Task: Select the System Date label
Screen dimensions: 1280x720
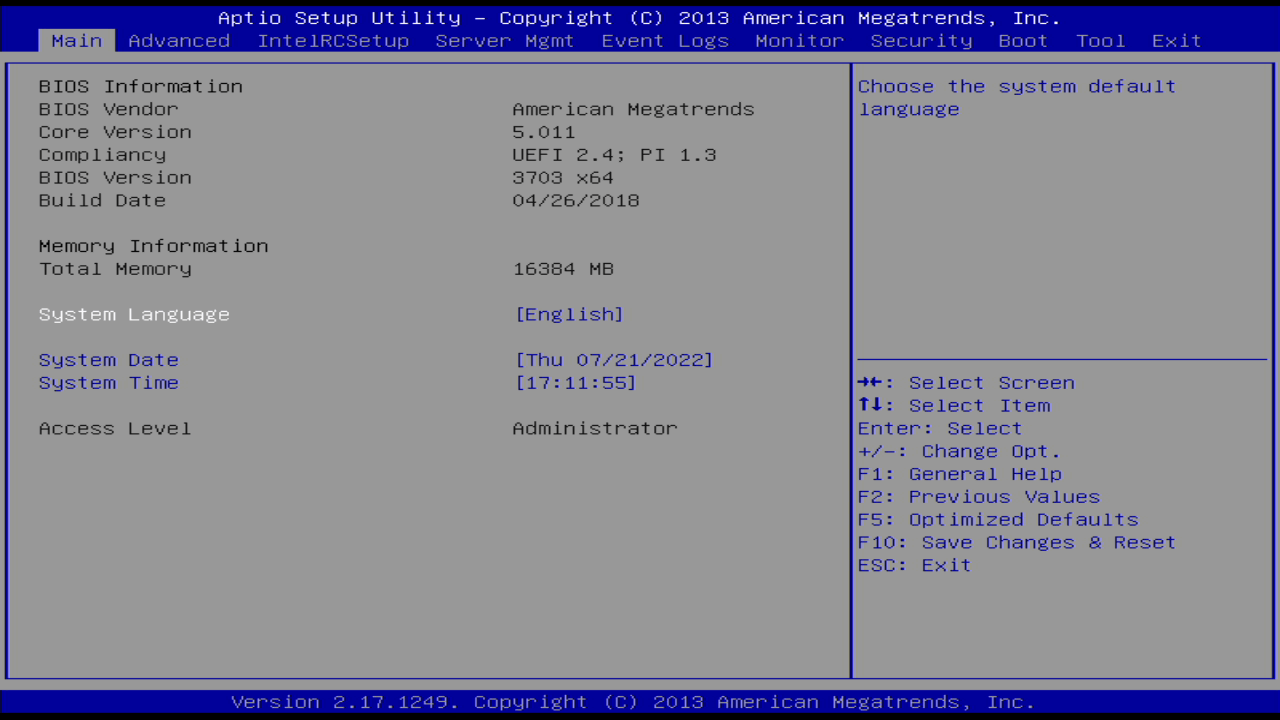Action: click(x=109, y=360)
